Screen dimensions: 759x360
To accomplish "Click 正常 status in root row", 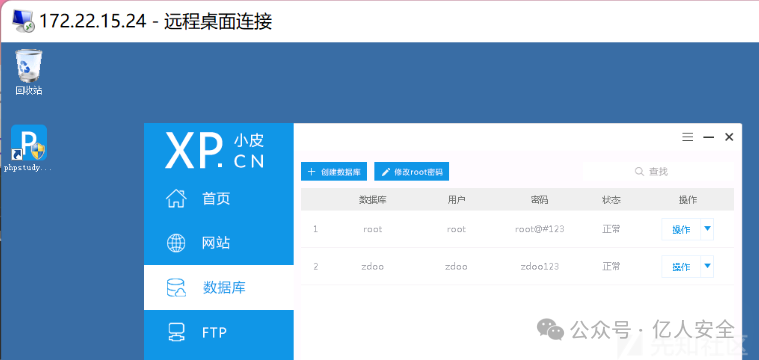I will coord(611,229).
